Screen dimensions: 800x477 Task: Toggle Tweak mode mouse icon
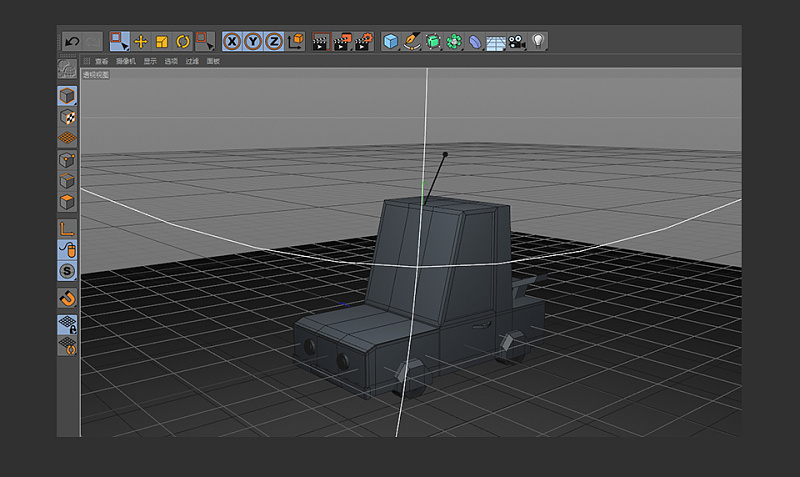point(67,250)
